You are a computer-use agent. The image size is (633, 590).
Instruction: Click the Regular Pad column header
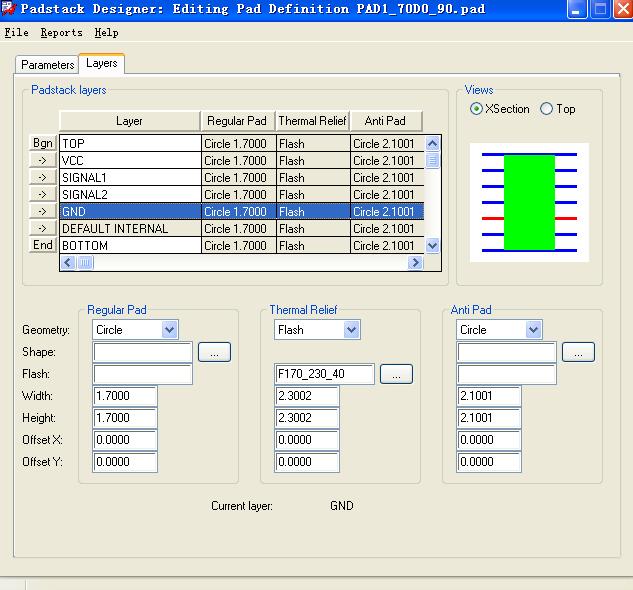coord(237,121)
